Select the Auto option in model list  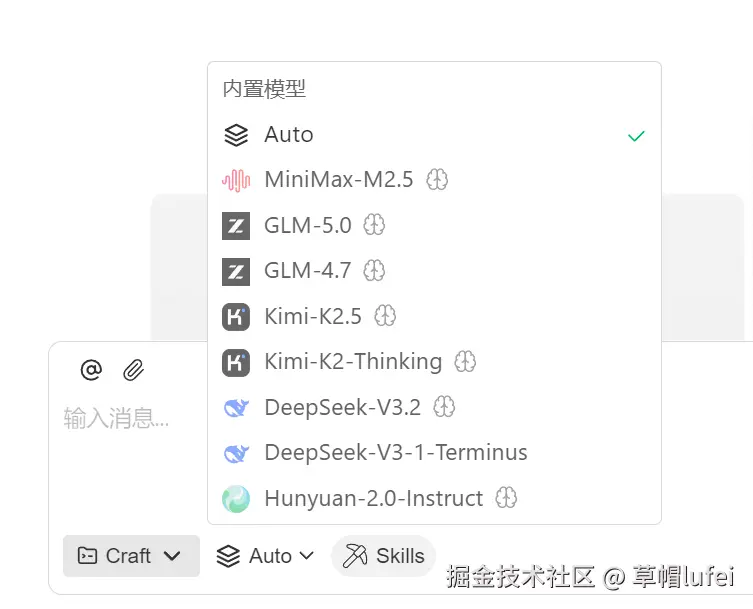click(289, 135)
